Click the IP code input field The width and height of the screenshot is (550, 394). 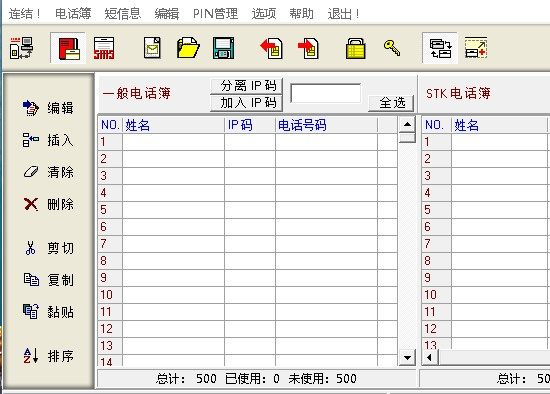click(x=326, y=93)
